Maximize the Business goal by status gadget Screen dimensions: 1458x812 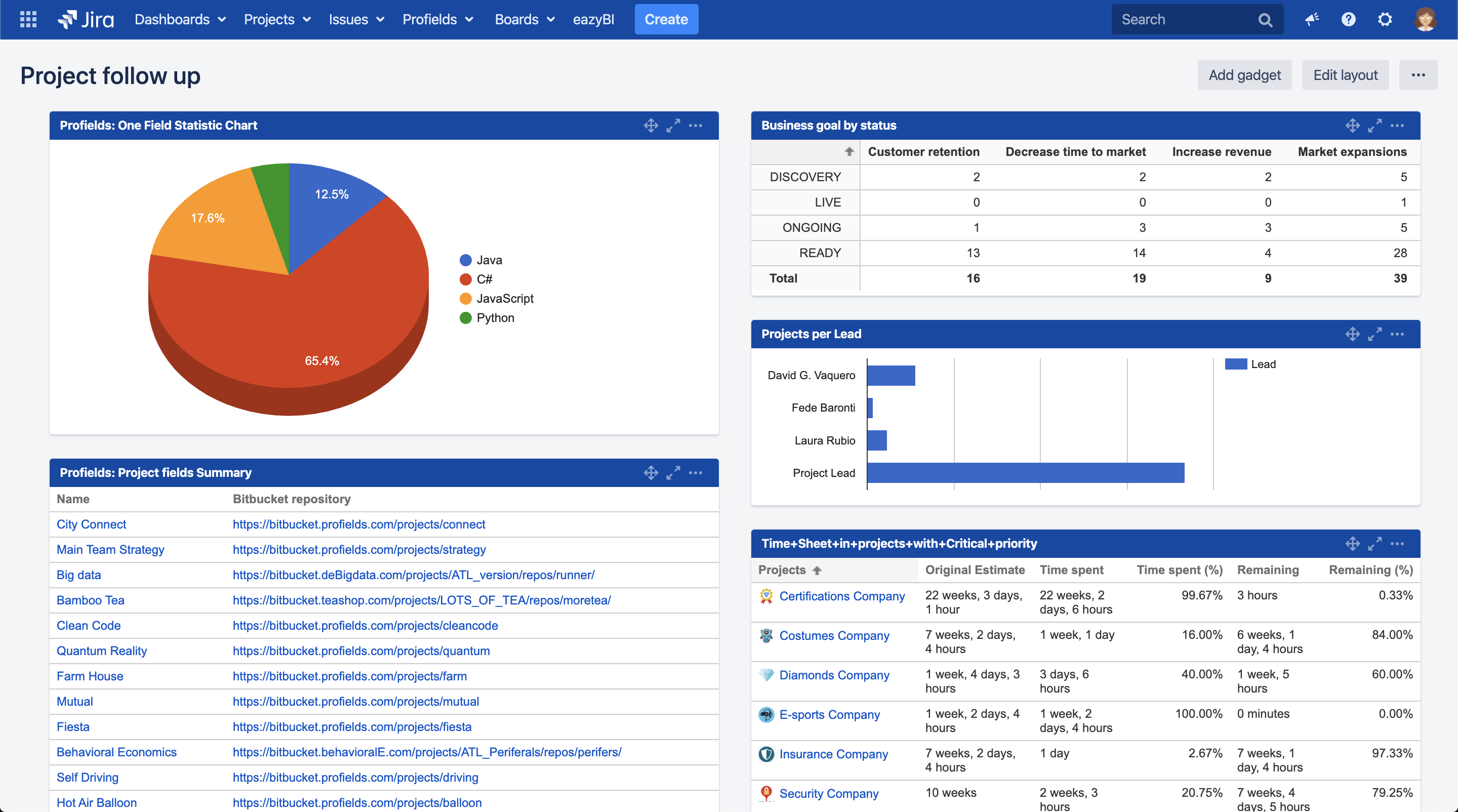[1375, 126]
